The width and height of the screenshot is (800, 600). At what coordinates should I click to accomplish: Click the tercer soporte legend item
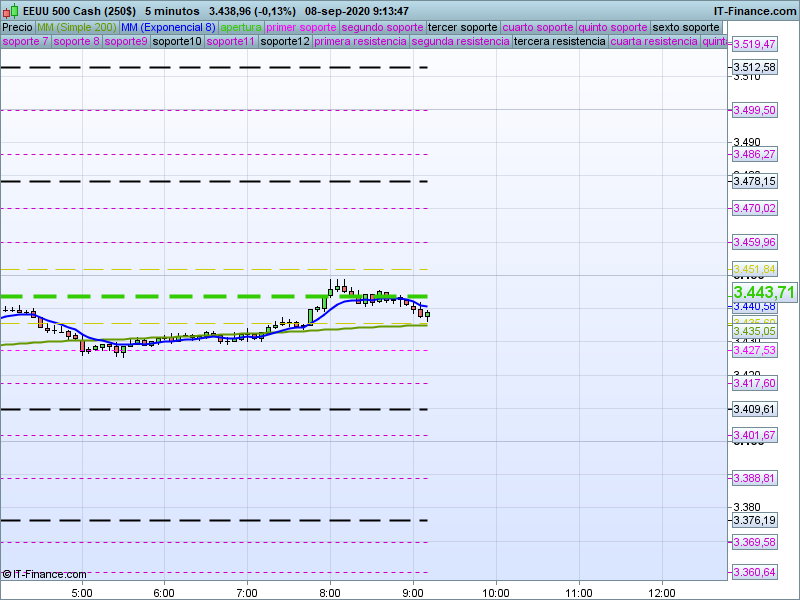pyautogui.click(x=462, y=28)
